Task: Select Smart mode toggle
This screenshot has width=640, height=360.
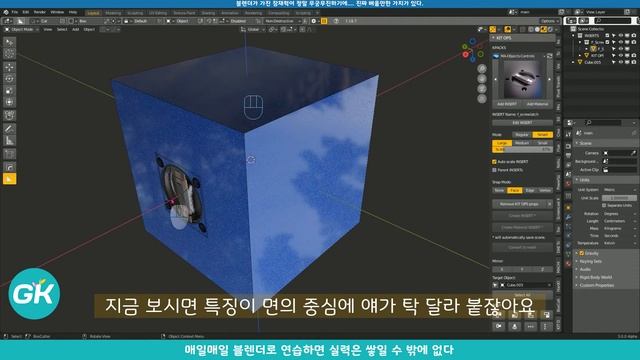Action: click(542, 135)
